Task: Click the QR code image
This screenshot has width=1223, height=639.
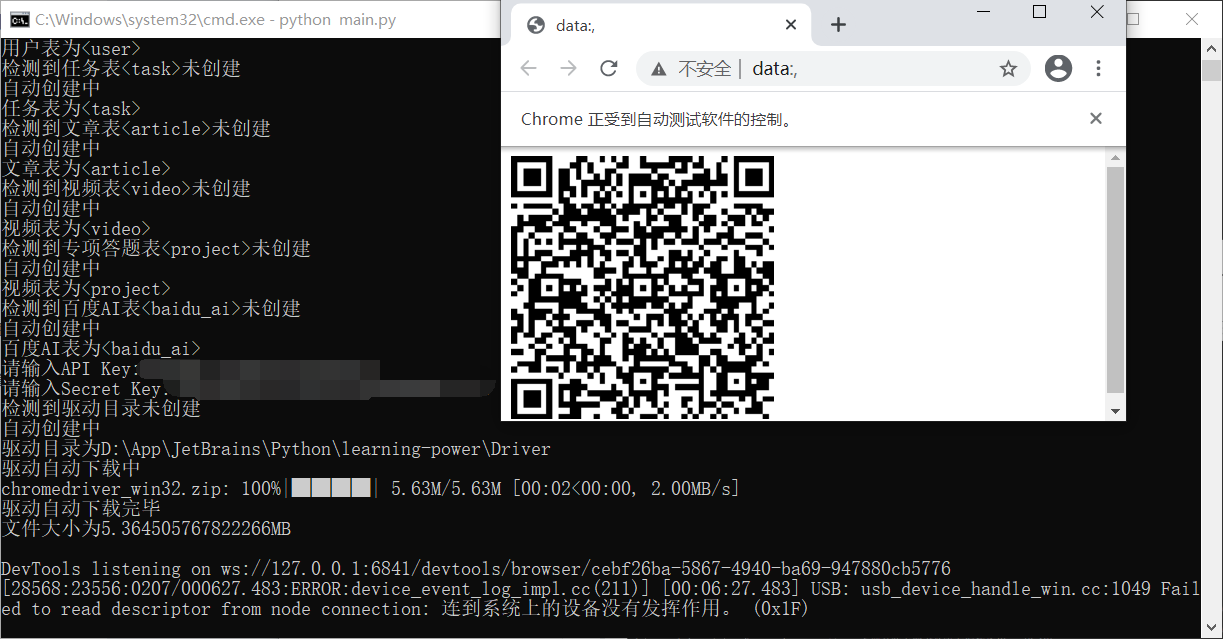Action: pos(642,287)
